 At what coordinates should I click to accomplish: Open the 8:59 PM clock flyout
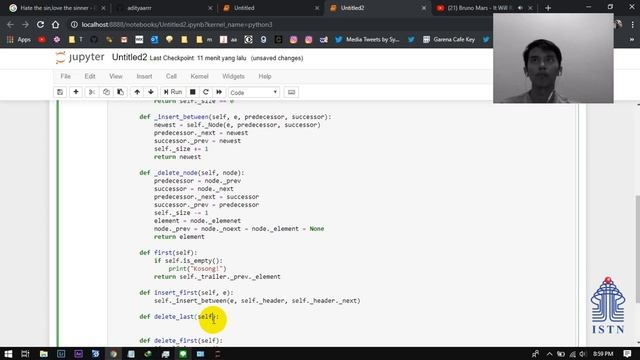tap(603, 354)
